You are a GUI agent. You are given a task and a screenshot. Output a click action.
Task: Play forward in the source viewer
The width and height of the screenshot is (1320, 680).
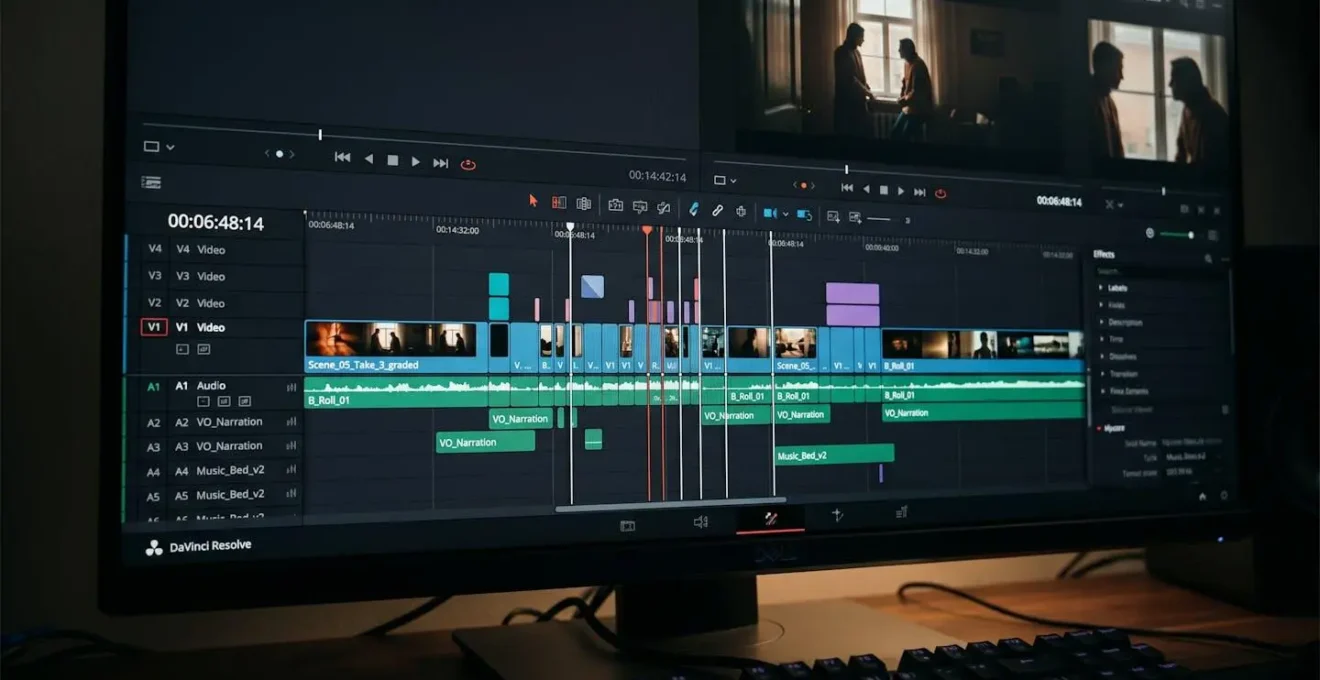pyautogui.click(x=416, y=161)
